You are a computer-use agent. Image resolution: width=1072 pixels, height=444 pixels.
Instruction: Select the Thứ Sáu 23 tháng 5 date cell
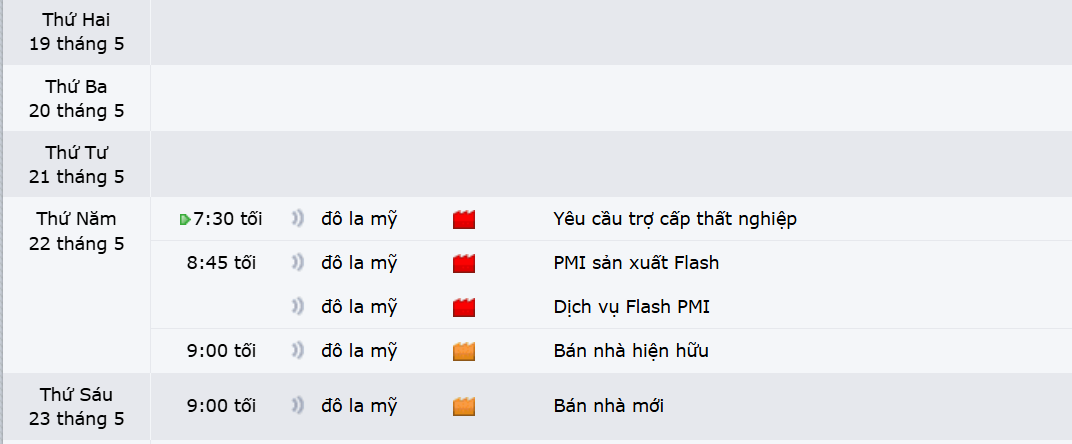[77, 406]
